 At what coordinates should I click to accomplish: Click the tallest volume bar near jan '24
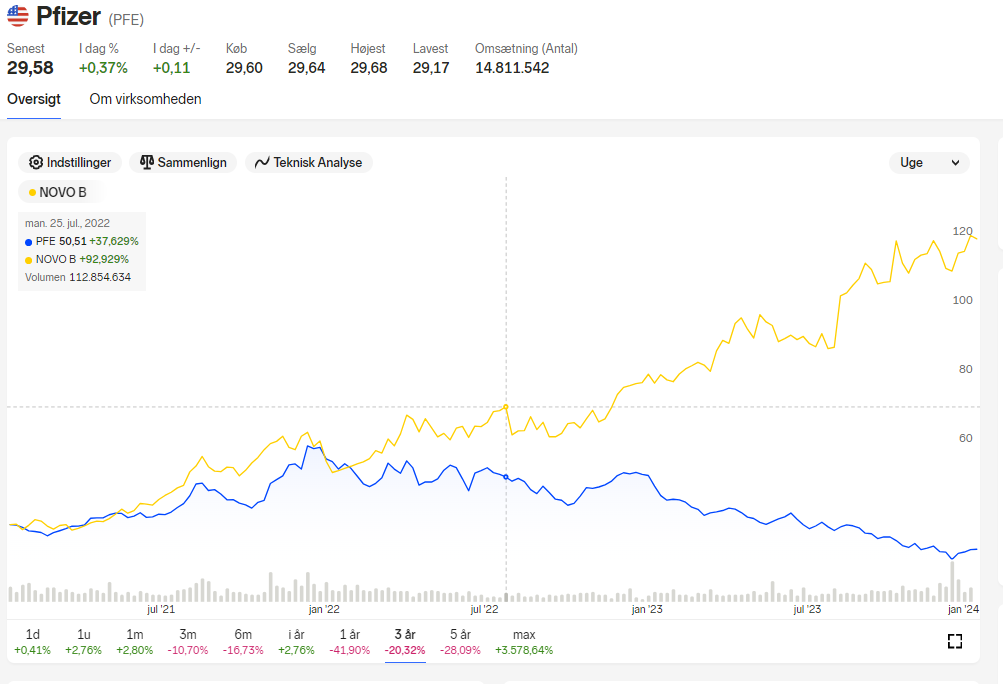952,582
